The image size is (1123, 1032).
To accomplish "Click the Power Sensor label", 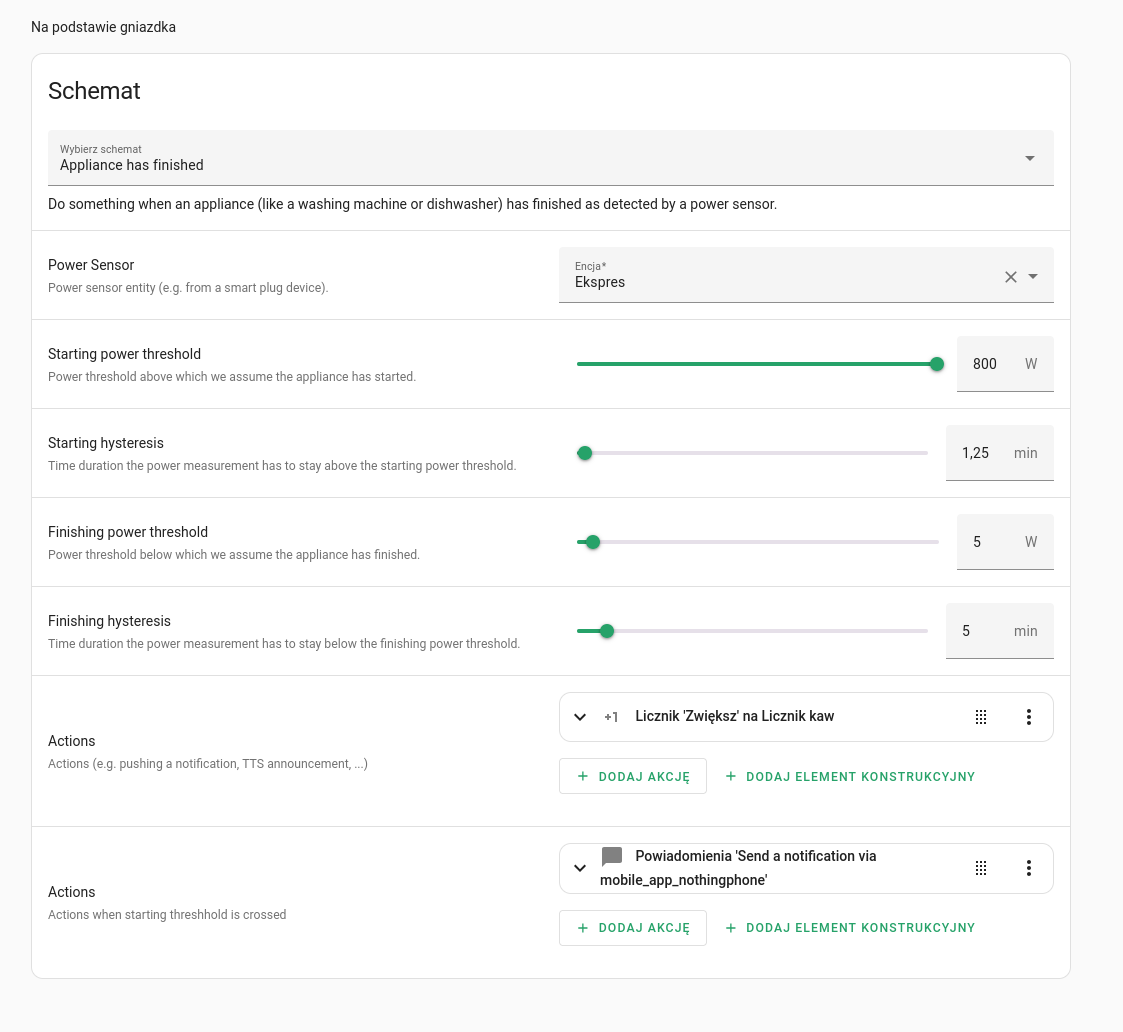I will click(91, 265).
